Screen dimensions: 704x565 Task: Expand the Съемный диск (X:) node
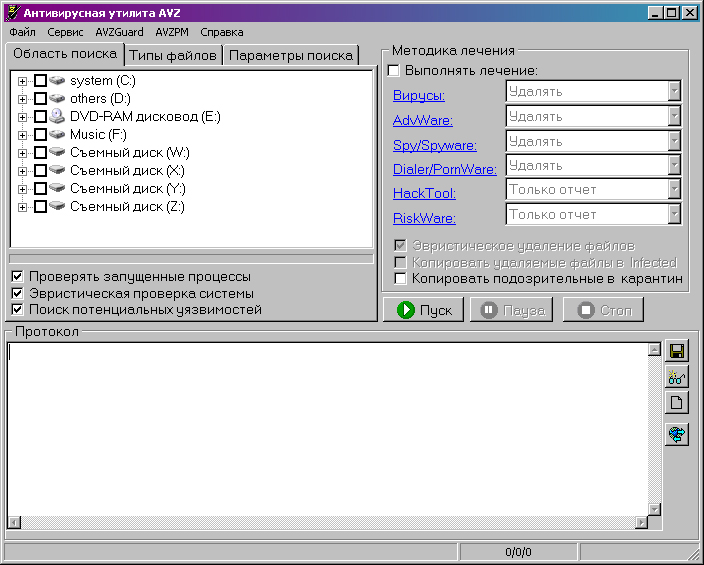pos(22,171)
